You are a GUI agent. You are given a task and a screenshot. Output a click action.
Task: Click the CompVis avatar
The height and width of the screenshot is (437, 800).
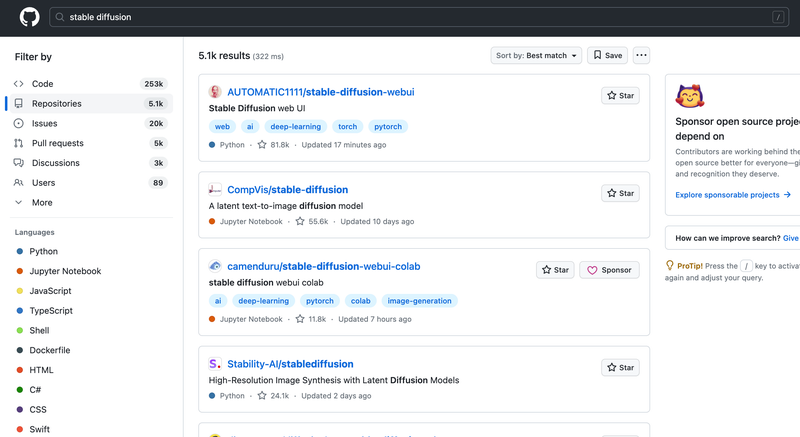click(x=215, y=190)
